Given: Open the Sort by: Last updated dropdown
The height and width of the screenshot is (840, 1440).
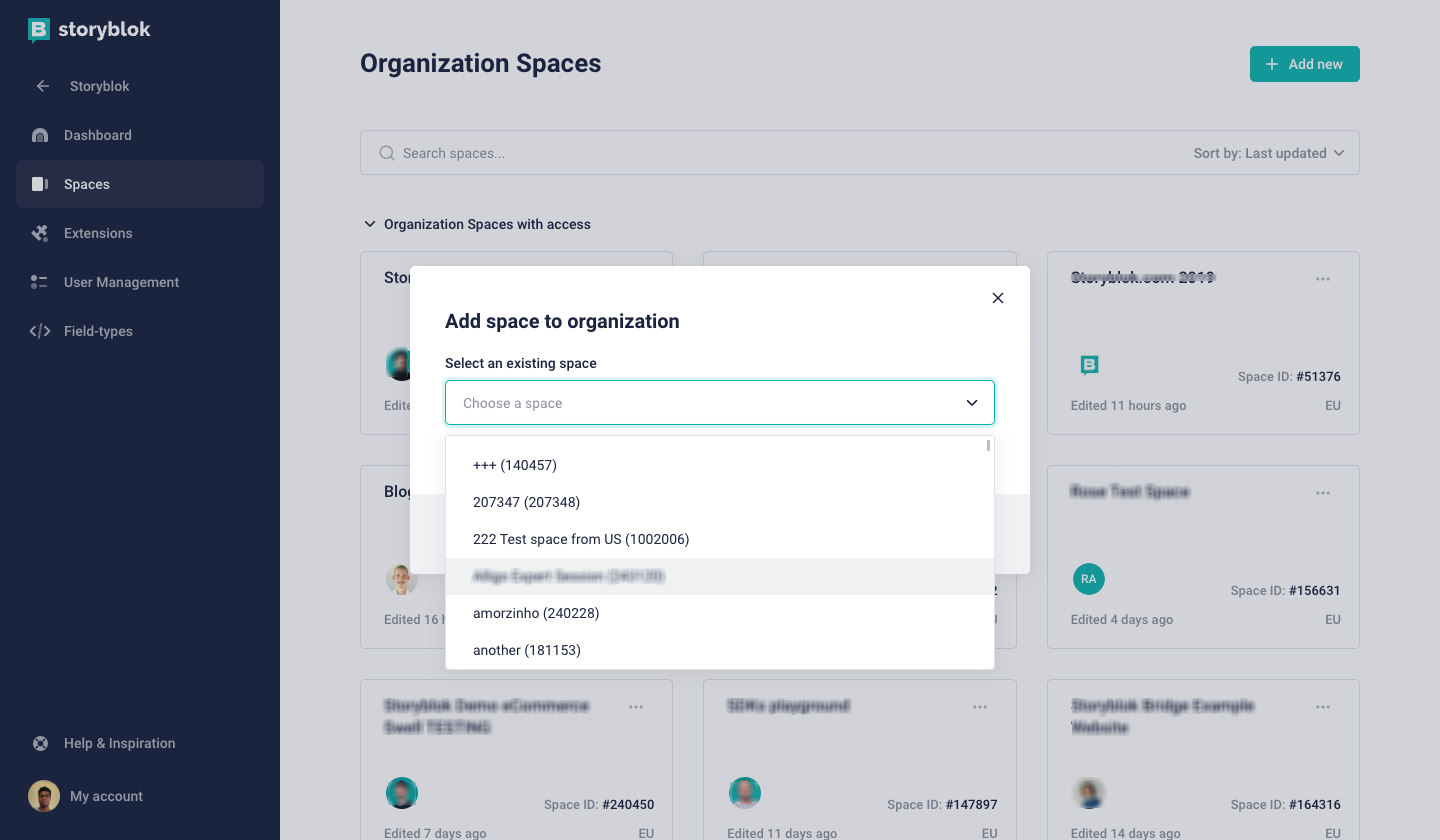Looking at the screenshot, I should coord(1269,153).
